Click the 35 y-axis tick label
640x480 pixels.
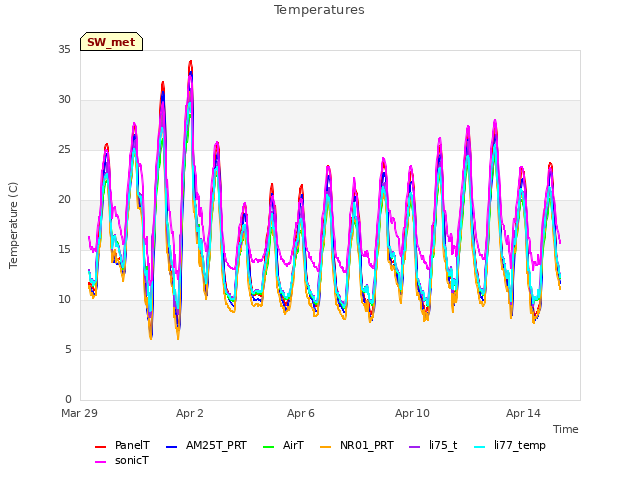(x=64, y=49)
